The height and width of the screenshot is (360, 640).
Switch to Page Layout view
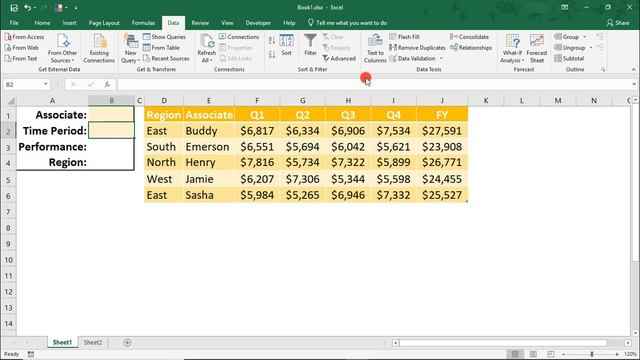point(533,354)
